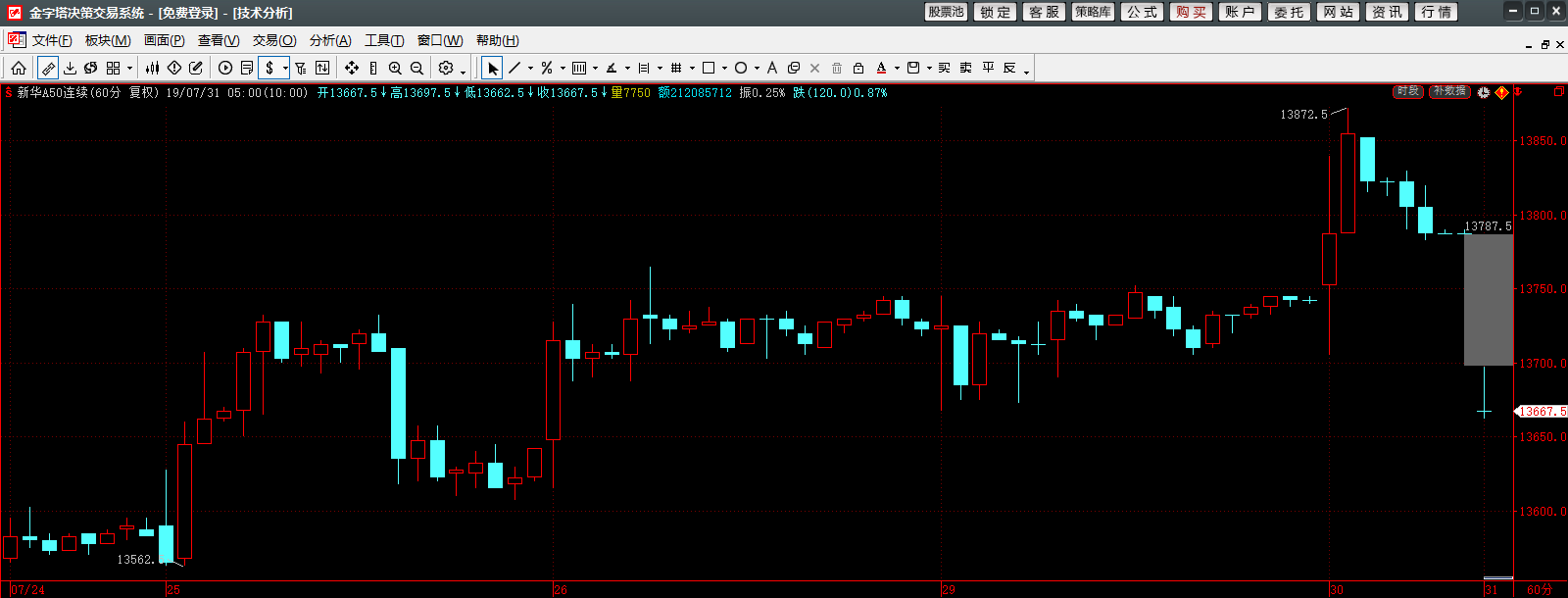Open the gear settings icon
1568x598 pixels.
click(446, 68)
